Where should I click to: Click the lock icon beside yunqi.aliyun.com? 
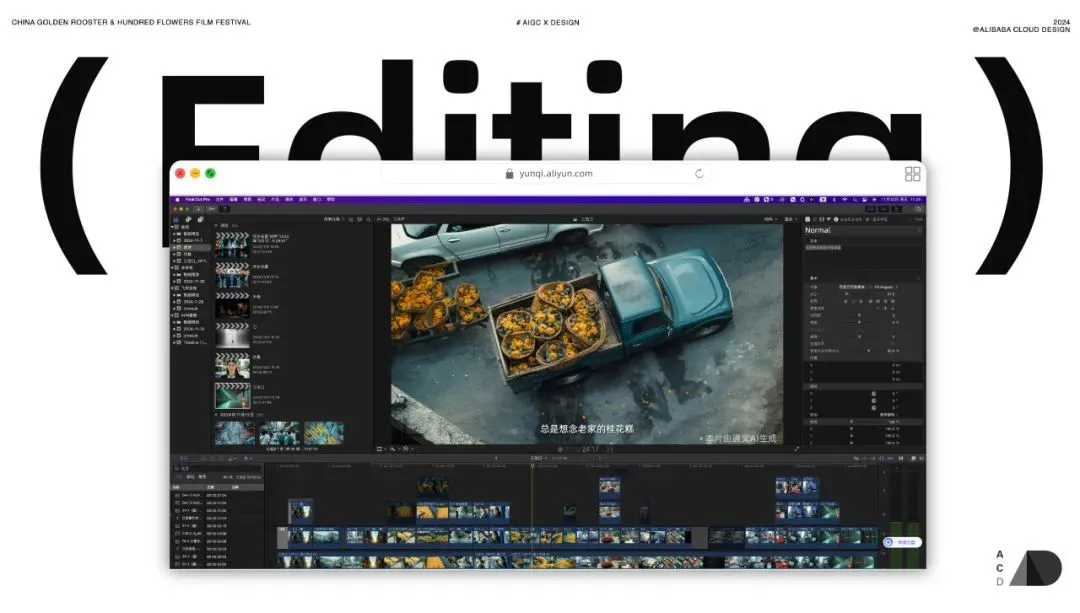click(x=510, y=174)
